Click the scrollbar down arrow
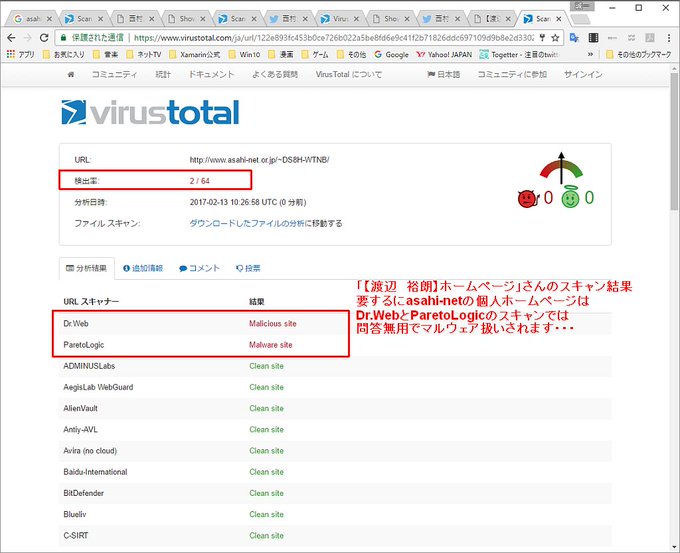The image size is (680, 553). [675, 547]
